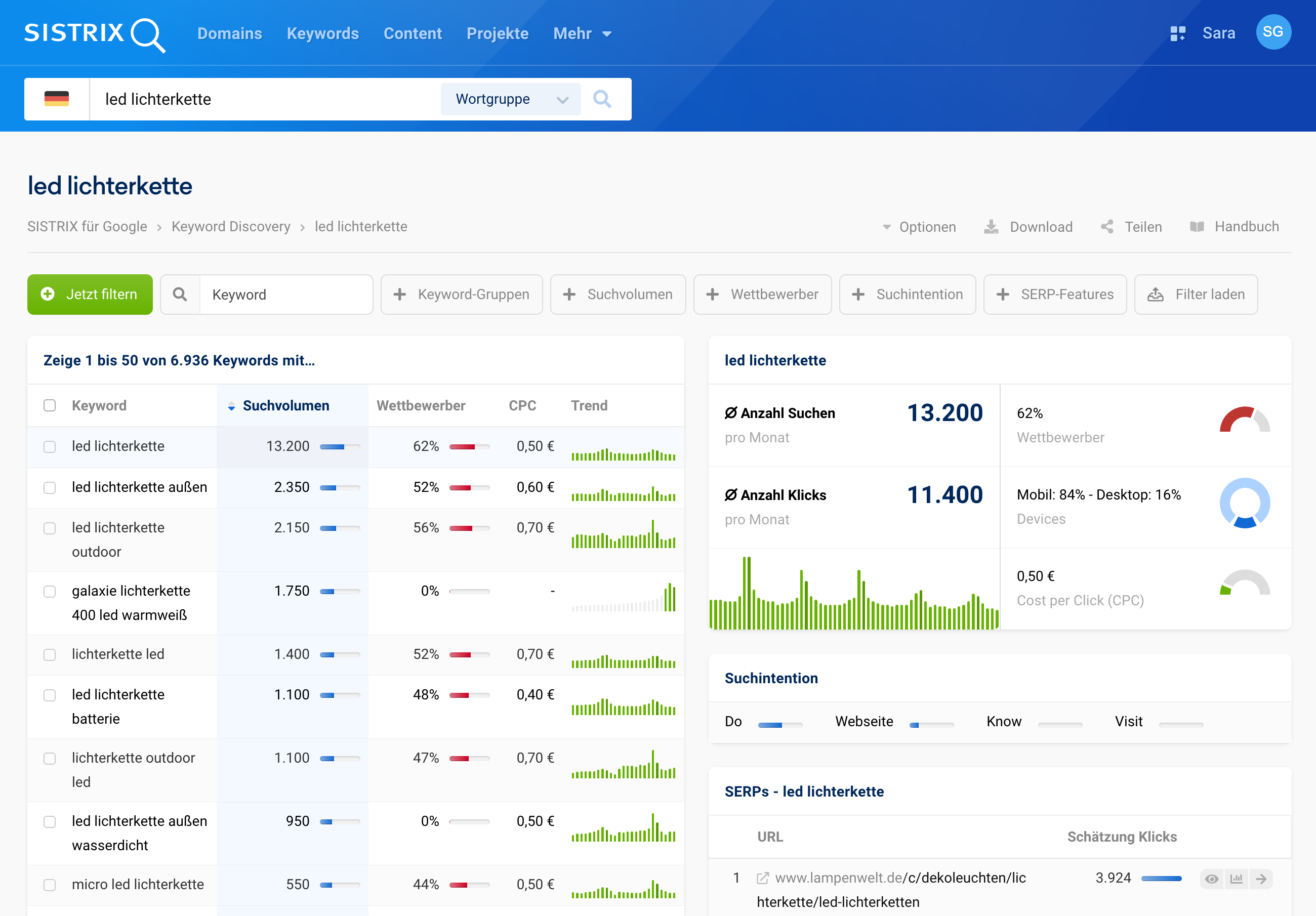Open the apps grid icon beside Sara

click(x=1177, y=33)
